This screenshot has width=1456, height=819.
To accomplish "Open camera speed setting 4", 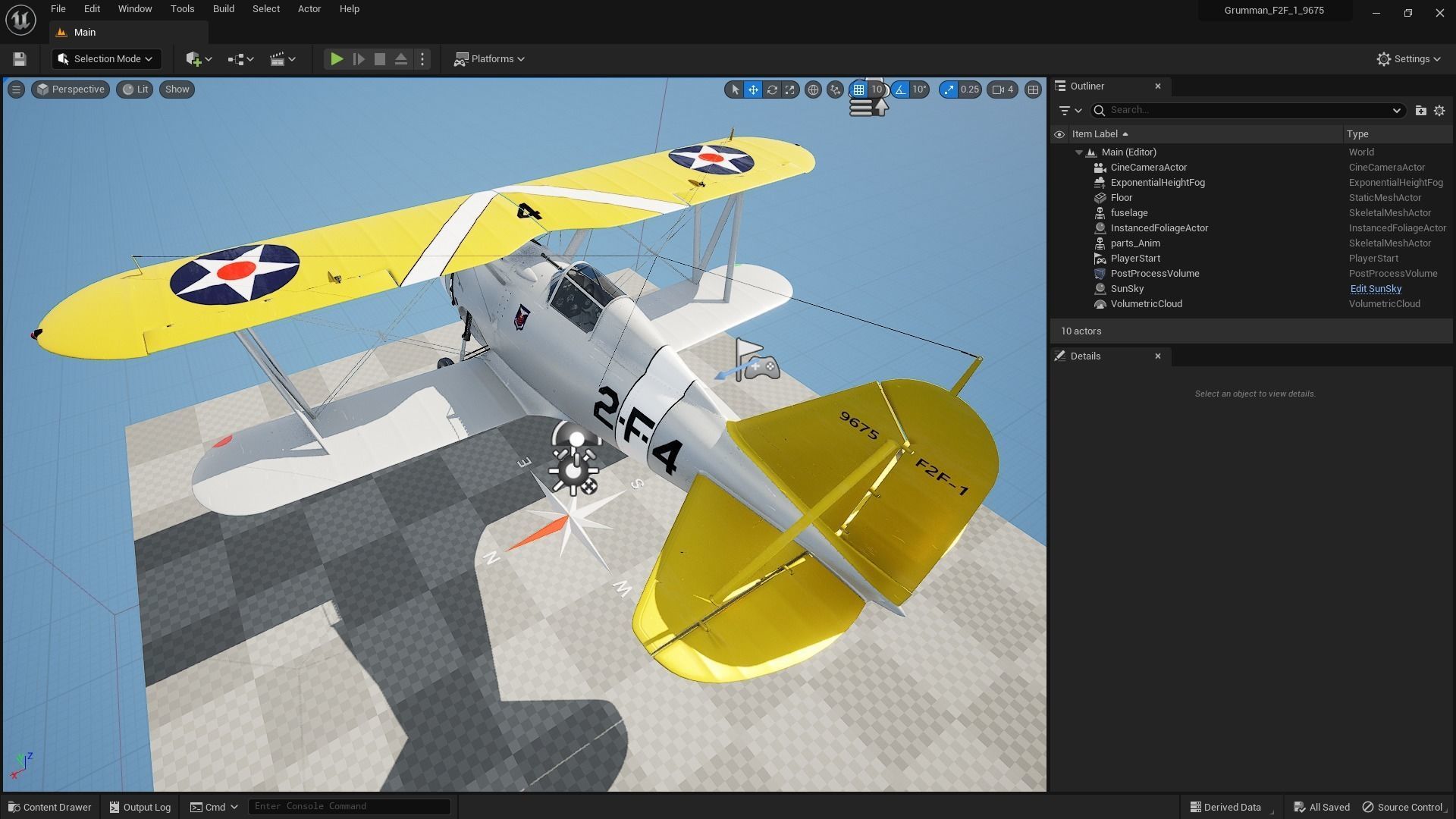I will click(1003, 89).
